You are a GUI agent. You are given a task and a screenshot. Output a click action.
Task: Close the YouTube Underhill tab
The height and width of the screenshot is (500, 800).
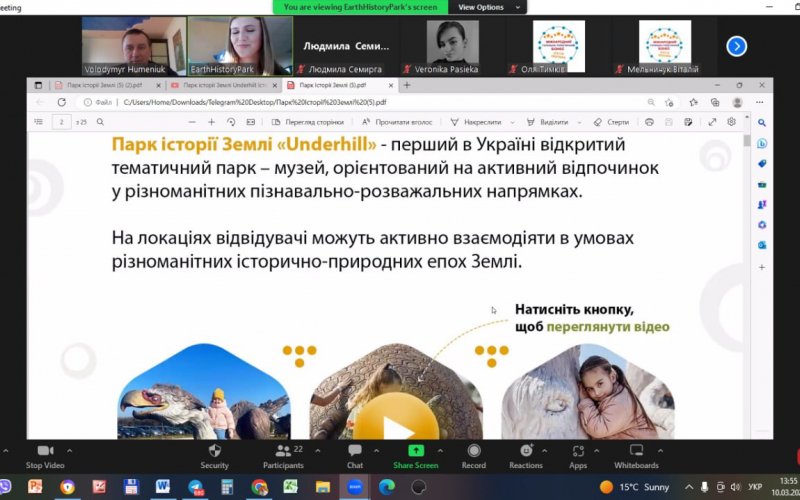274,86
